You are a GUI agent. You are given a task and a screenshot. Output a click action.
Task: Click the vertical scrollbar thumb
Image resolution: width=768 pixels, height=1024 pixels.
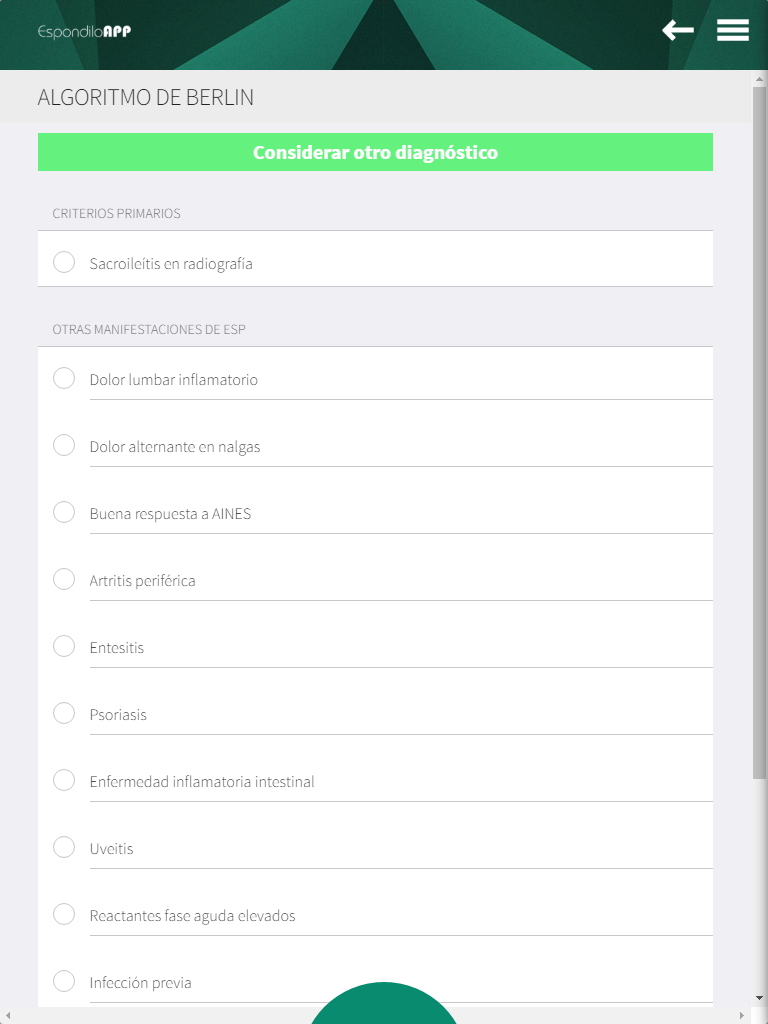[x=759, y=430]
